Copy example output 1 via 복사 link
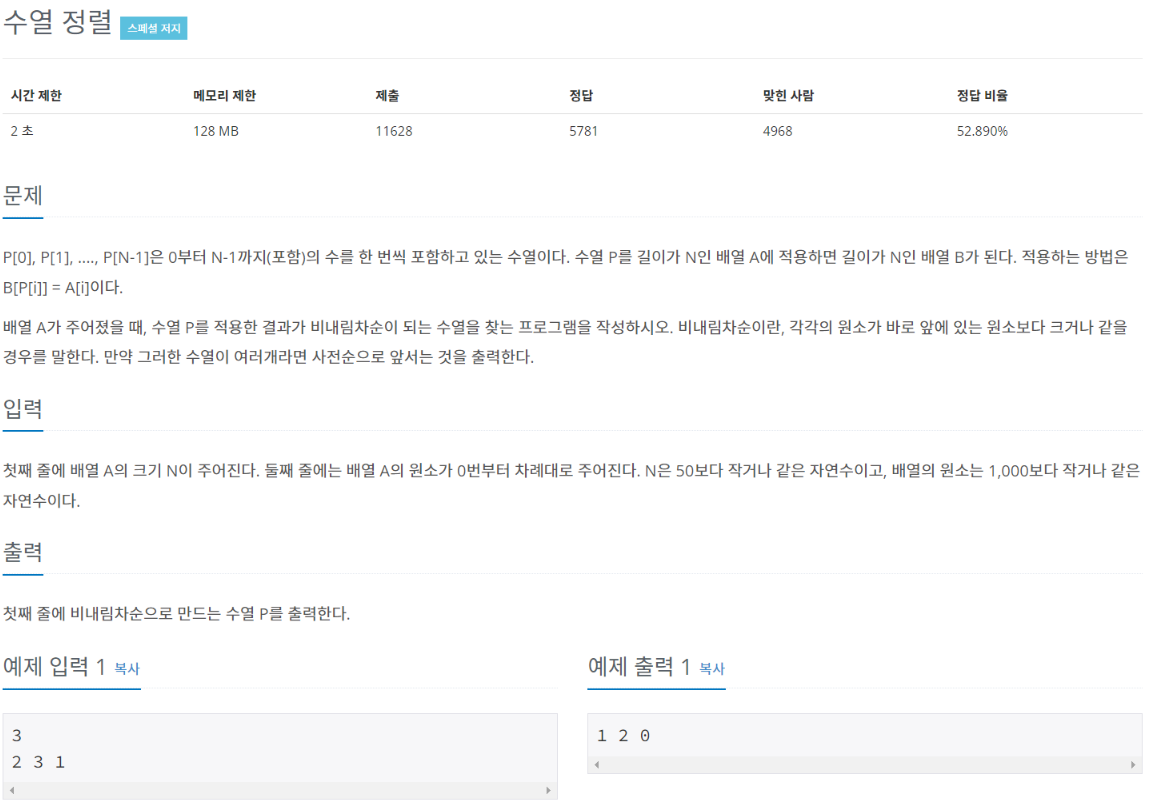 (x=712, y=669)
